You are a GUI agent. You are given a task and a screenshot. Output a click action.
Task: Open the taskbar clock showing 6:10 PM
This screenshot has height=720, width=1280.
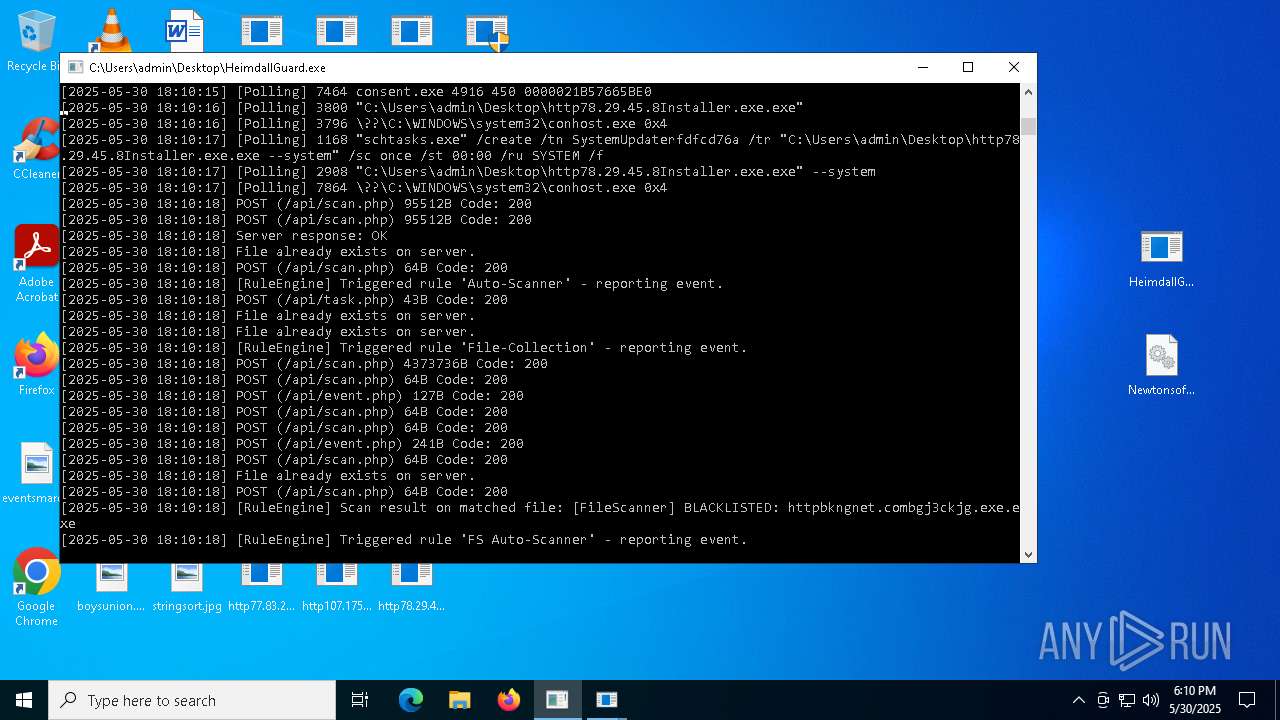click(1195, 700)
